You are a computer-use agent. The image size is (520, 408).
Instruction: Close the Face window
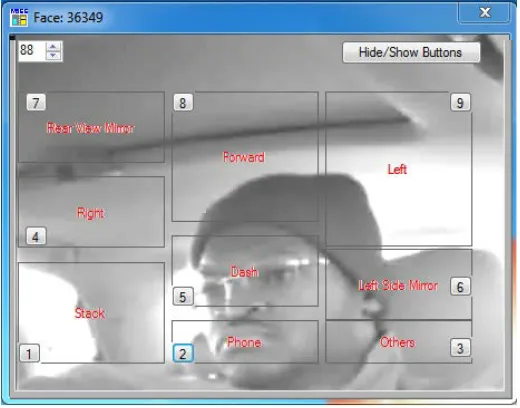click(484, 13)
